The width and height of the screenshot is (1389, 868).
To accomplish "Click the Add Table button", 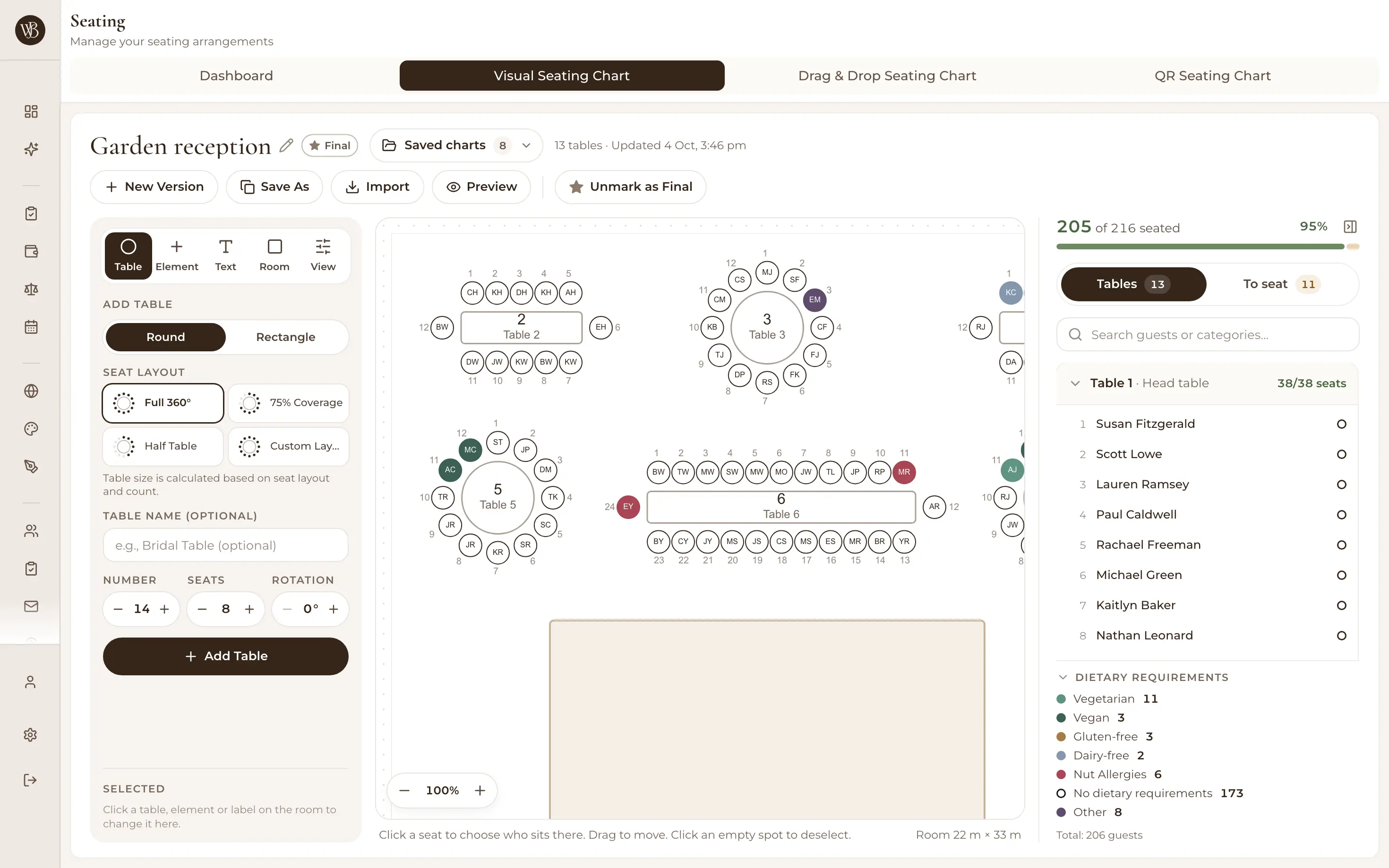I will (x=226, y=656).
